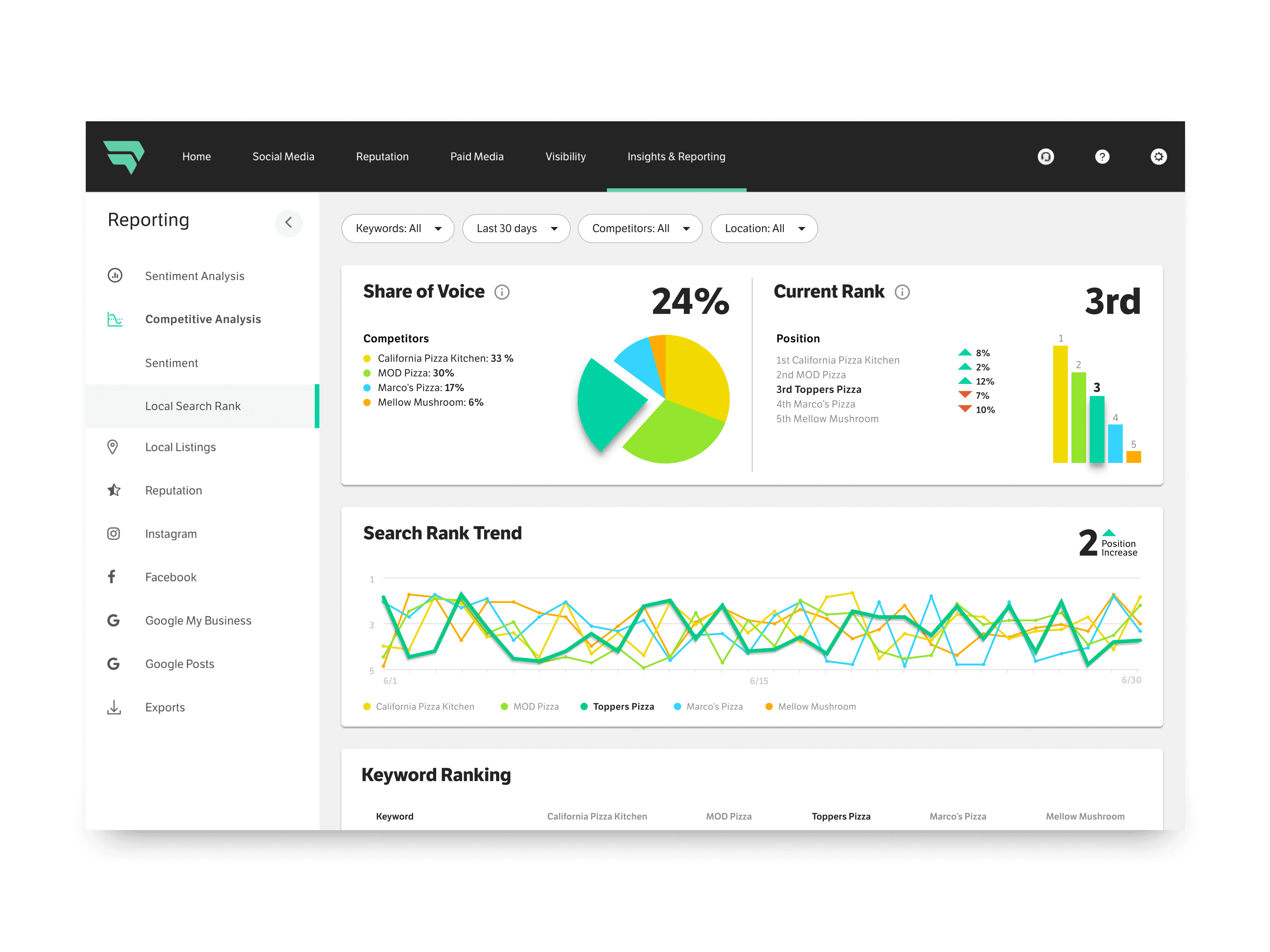Image resolution: width=1270 pixels, height=952 pixels.
Task: Open the Exports link
Action: 165,707
